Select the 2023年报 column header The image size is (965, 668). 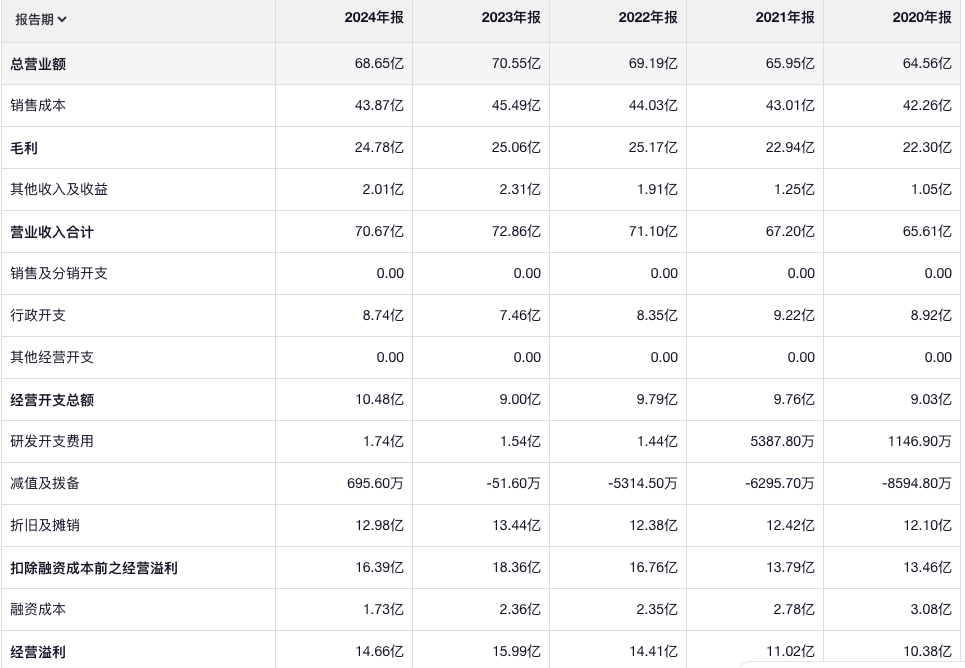(511, 18)
